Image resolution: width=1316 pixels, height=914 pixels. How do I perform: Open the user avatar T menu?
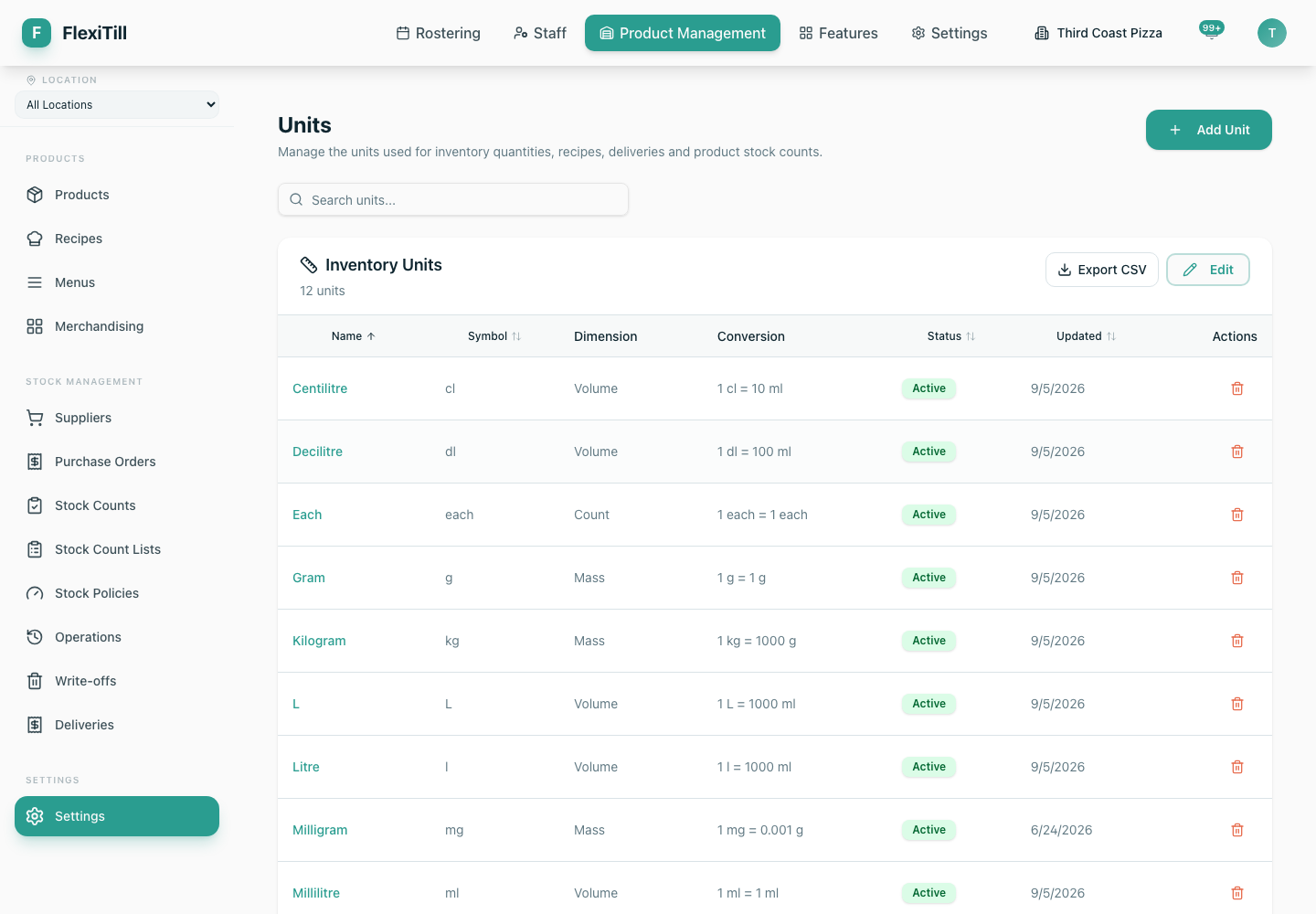click(1272, 33)
